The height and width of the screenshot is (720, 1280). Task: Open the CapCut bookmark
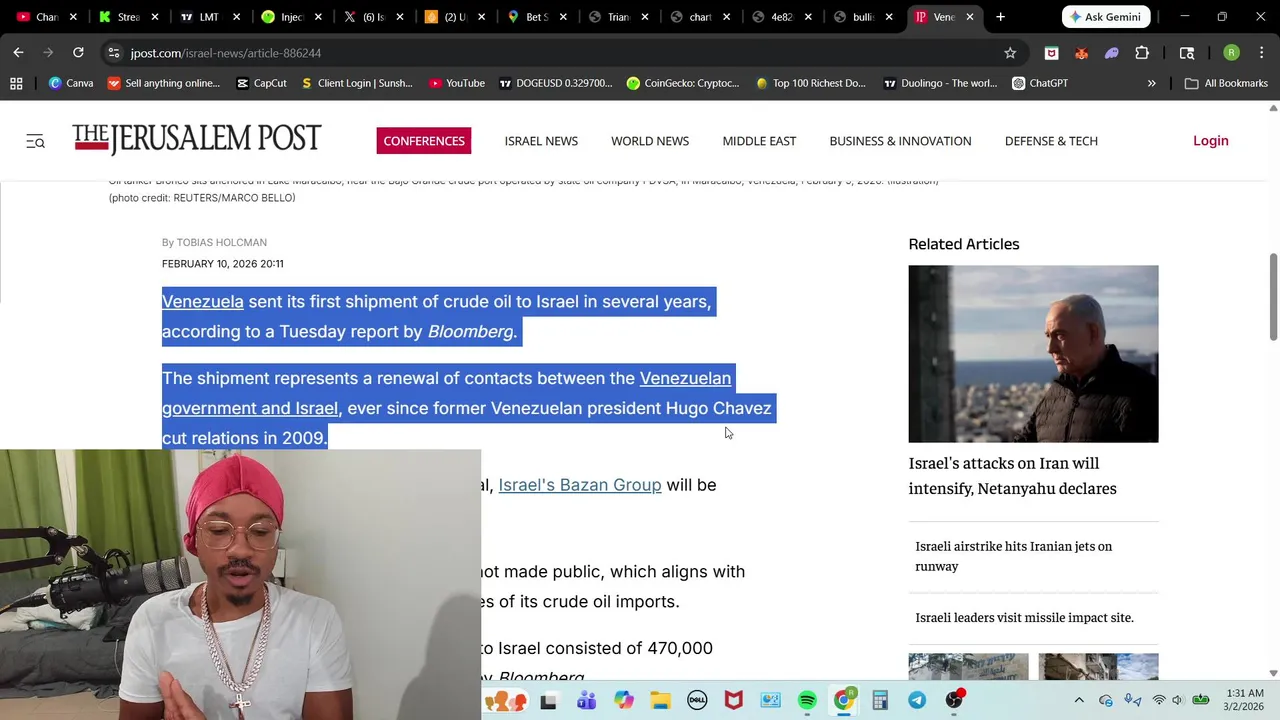click(261, 83)
